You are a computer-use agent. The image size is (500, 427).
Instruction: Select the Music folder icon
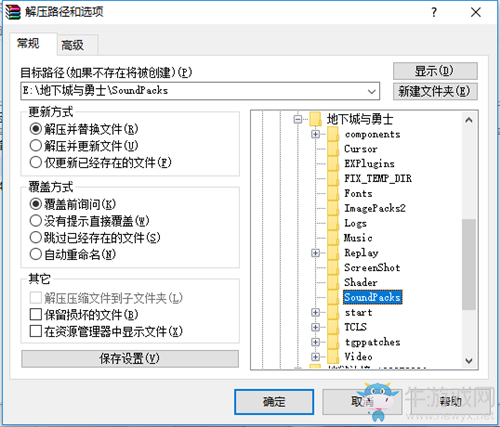[x=333, y=238]
